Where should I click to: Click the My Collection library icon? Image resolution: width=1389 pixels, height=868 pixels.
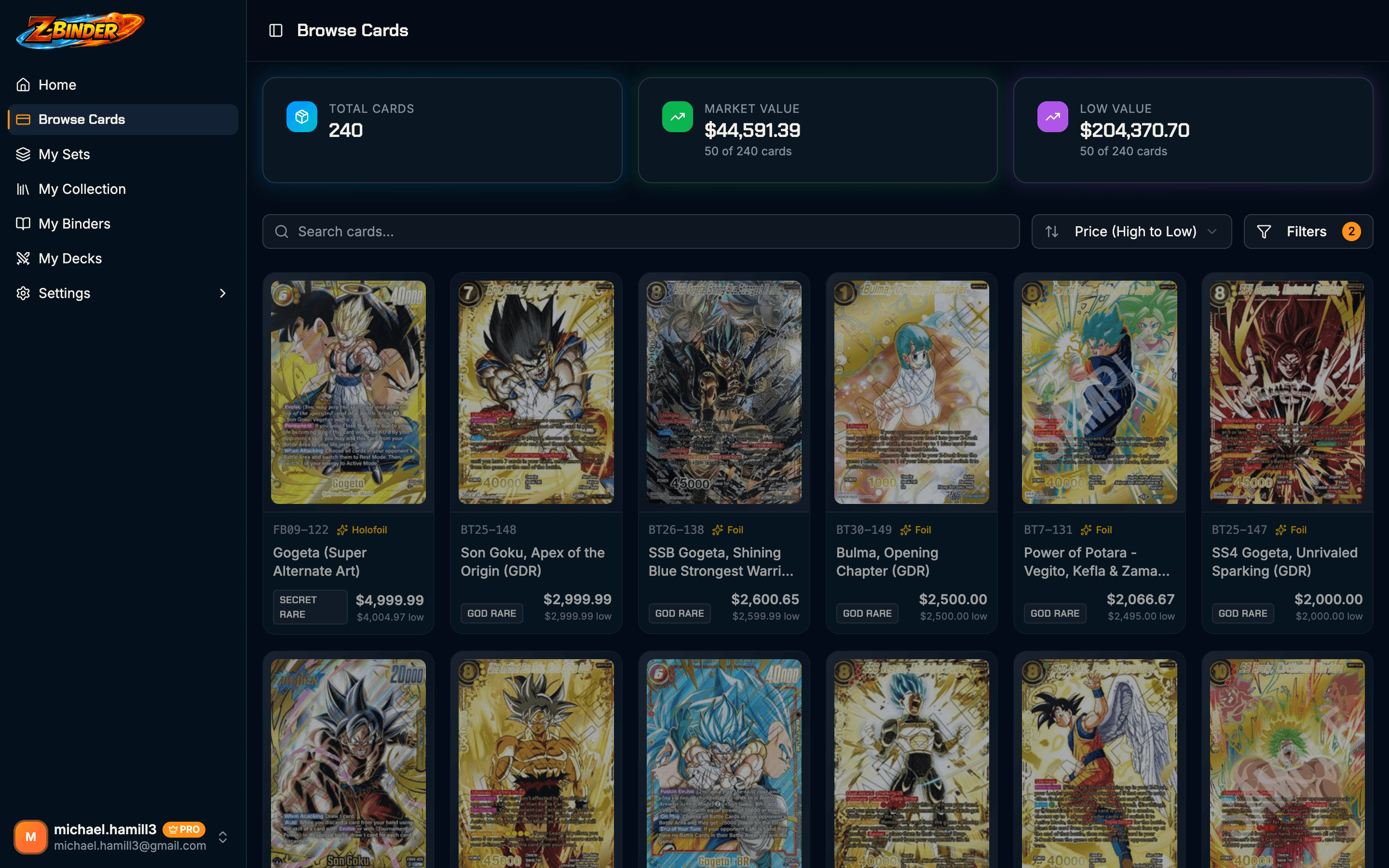coord(23,189)
